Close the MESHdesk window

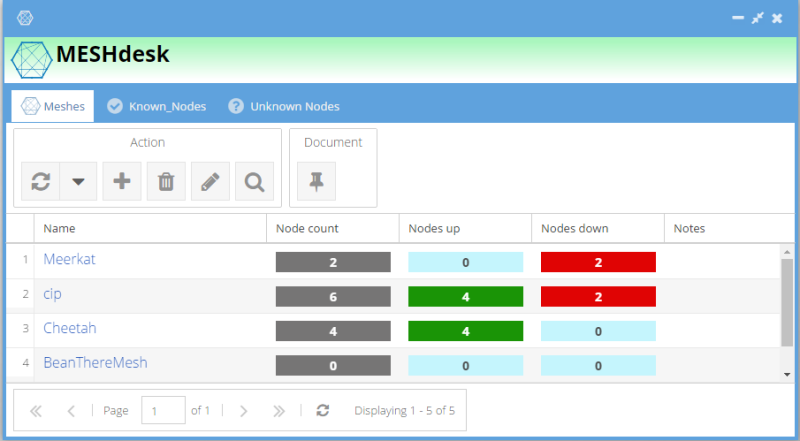tap(777, 18)
